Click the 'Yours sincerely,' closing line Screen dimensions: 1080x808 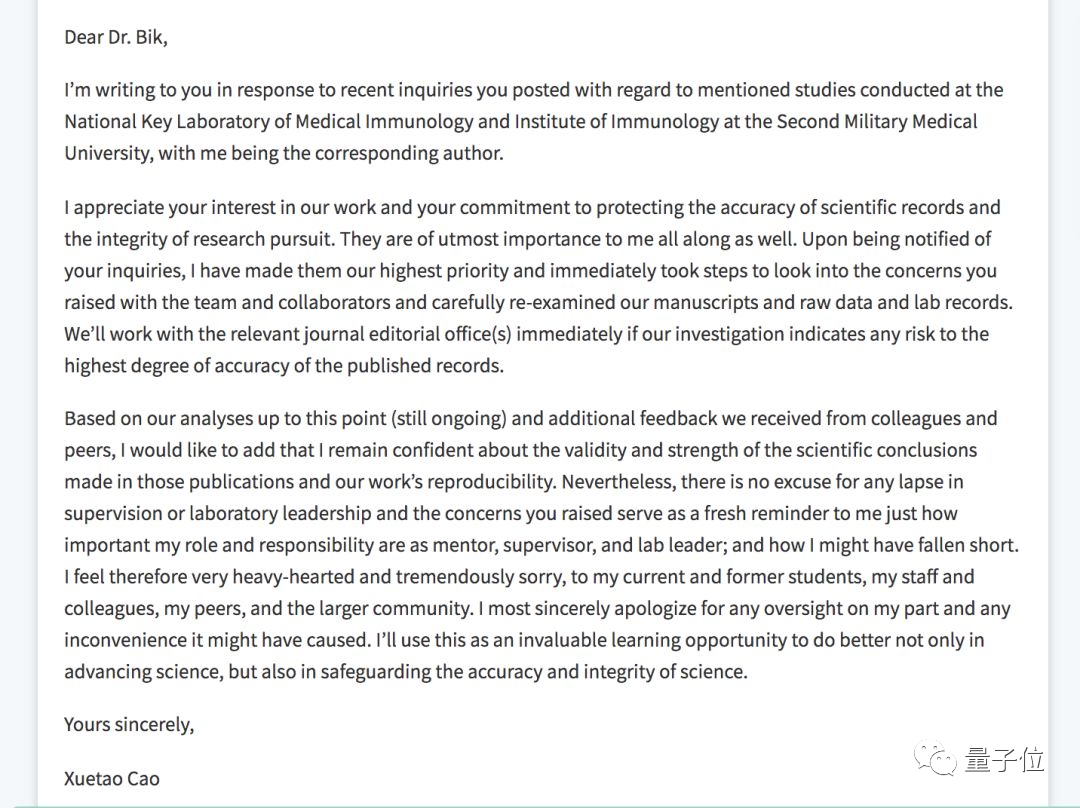click(129, 725)
